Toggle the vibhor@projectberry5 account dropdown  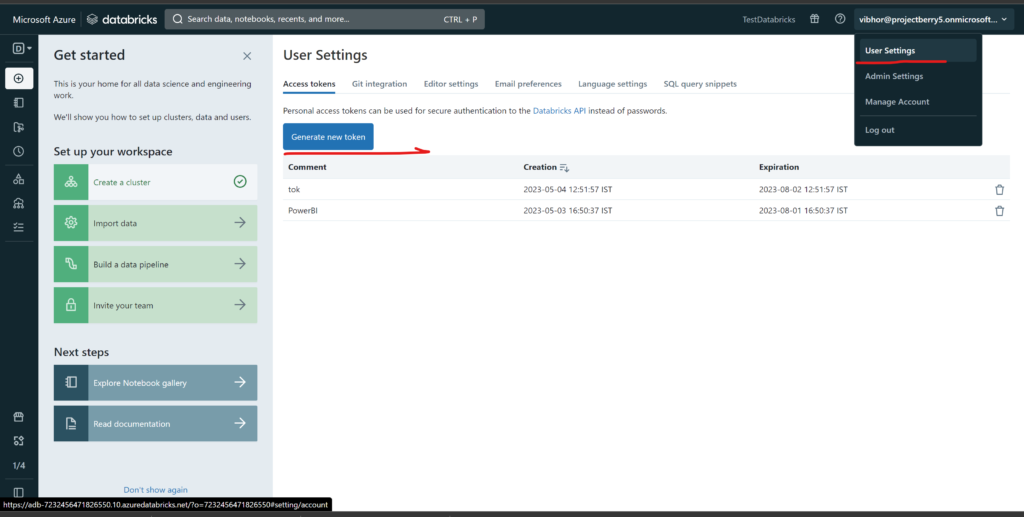[x=934, y=20]
